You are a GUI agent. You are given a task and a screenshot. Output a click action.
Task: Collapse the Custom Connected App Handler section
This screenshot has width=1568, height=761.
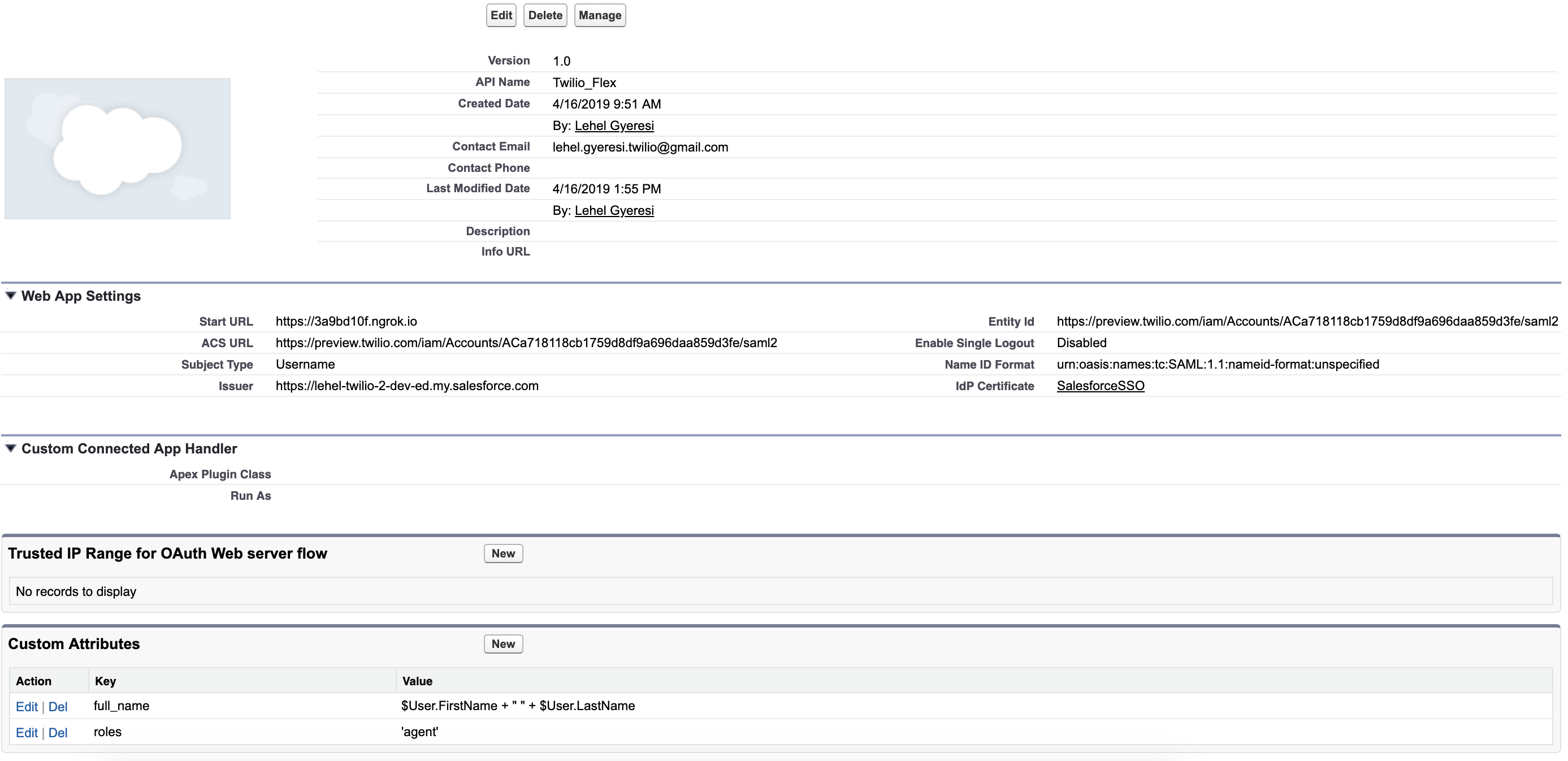[x=10, y=449]
